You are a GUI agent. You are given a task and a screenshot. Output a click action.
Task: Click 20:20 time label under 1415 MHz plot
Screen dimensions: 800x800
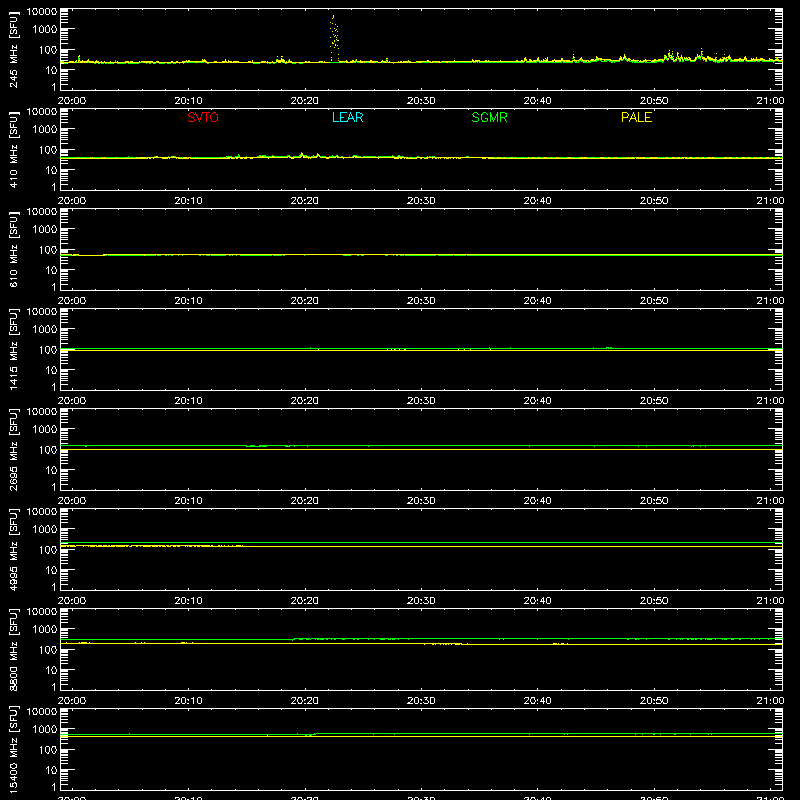tap(305, 401)
